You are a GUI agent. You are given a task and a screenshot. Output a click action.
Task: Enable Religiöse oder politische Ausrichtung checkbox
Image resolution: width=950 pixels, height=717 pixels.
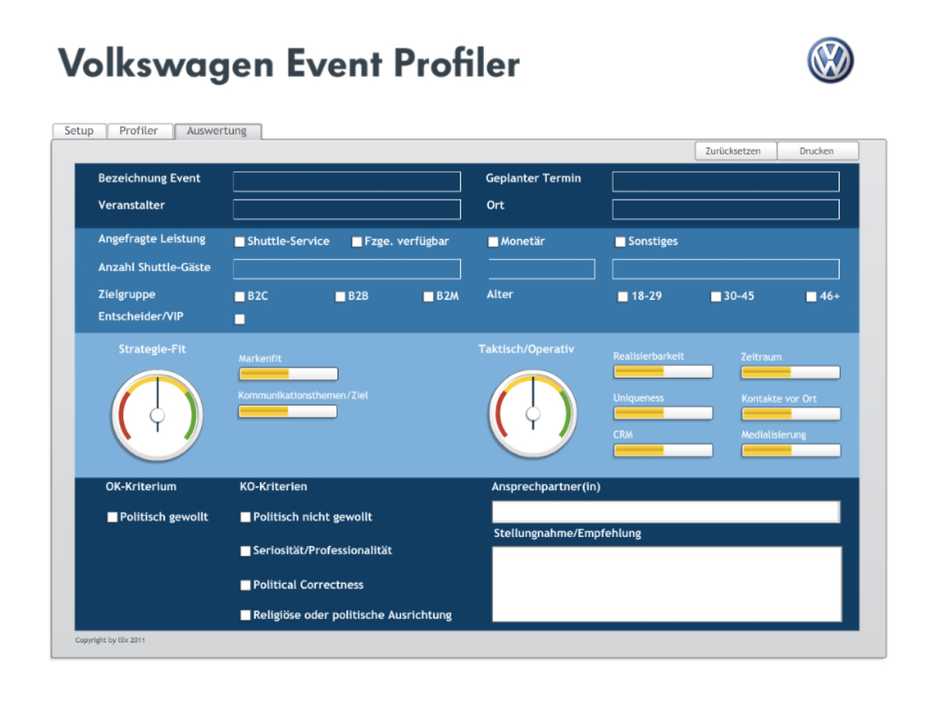click(245, 615)
